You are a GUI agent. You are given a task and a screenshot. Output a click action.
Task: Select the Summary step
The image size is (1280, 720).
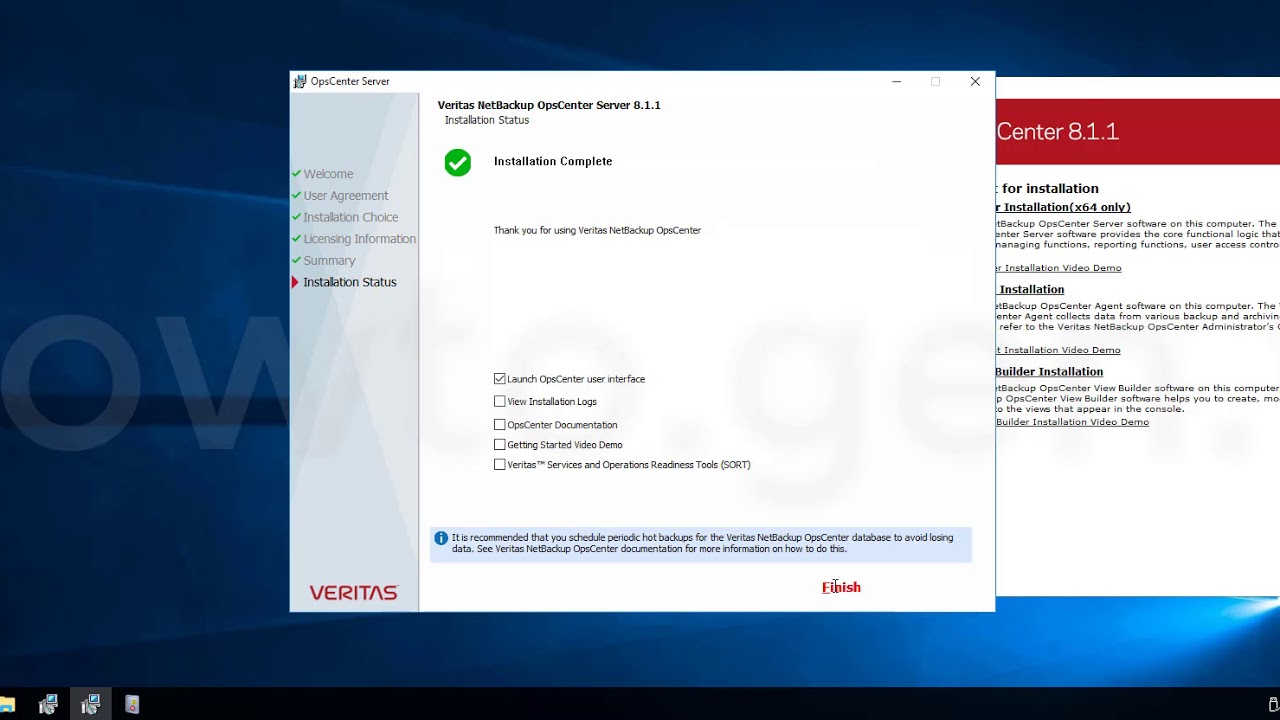click(329, 261)
